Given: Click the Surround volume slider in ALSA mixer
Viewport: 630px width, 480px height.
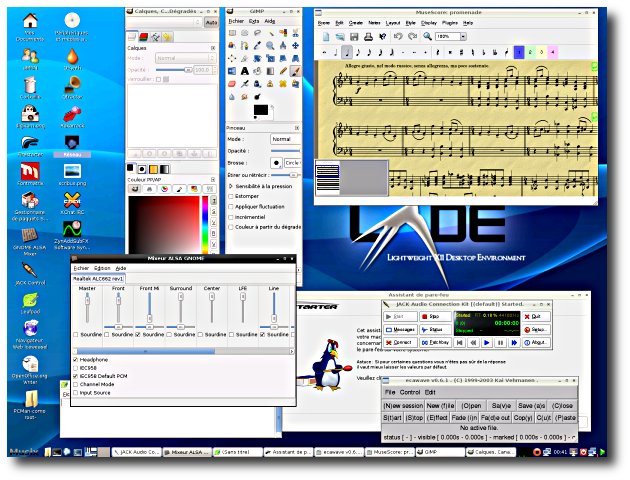Looking at the screenshot, I should pos(181,308).
